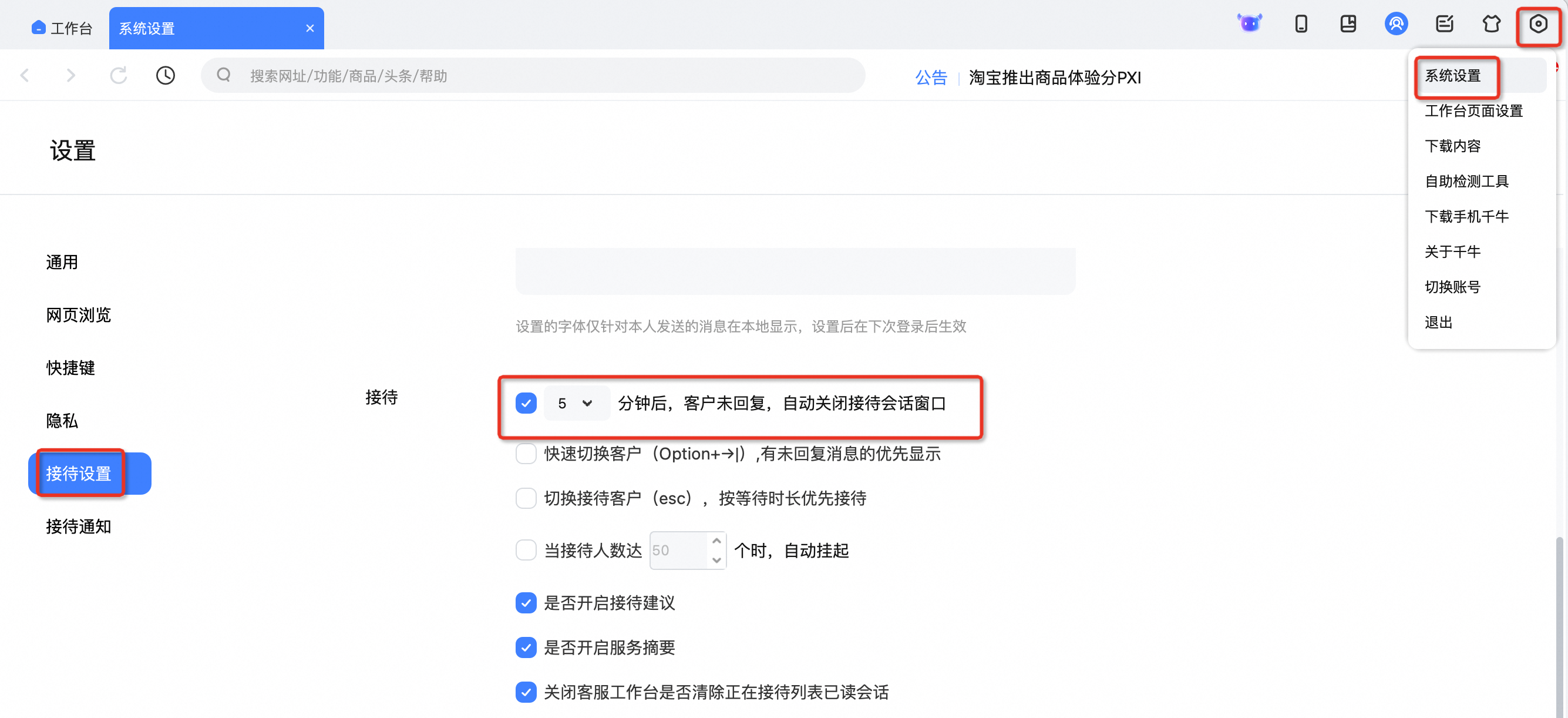Focus the 搜索网址/功能/商品 search field
Viewport: 1568px width, 718px height.
point(533,76)
